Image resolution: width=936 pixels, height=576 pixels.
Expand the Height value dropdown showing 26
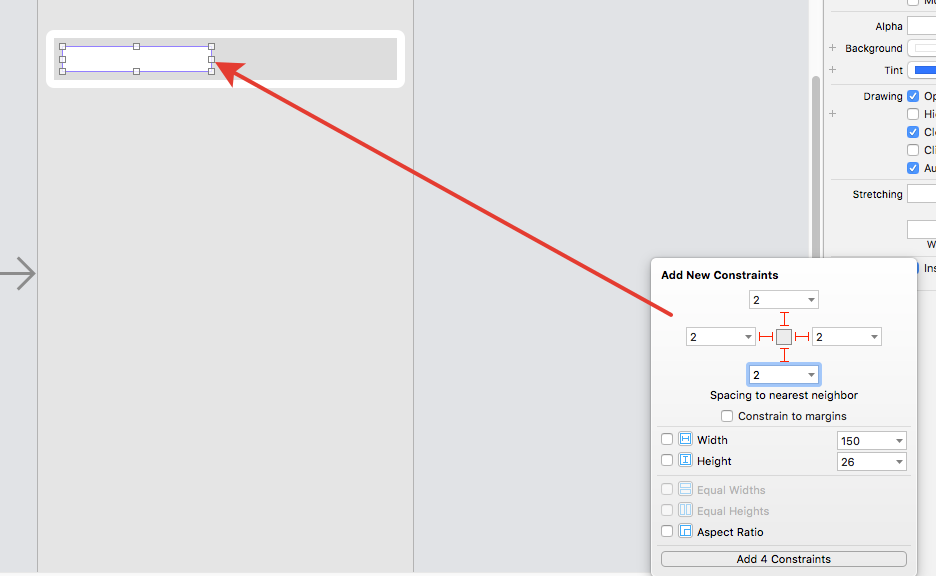click(899, 462)
